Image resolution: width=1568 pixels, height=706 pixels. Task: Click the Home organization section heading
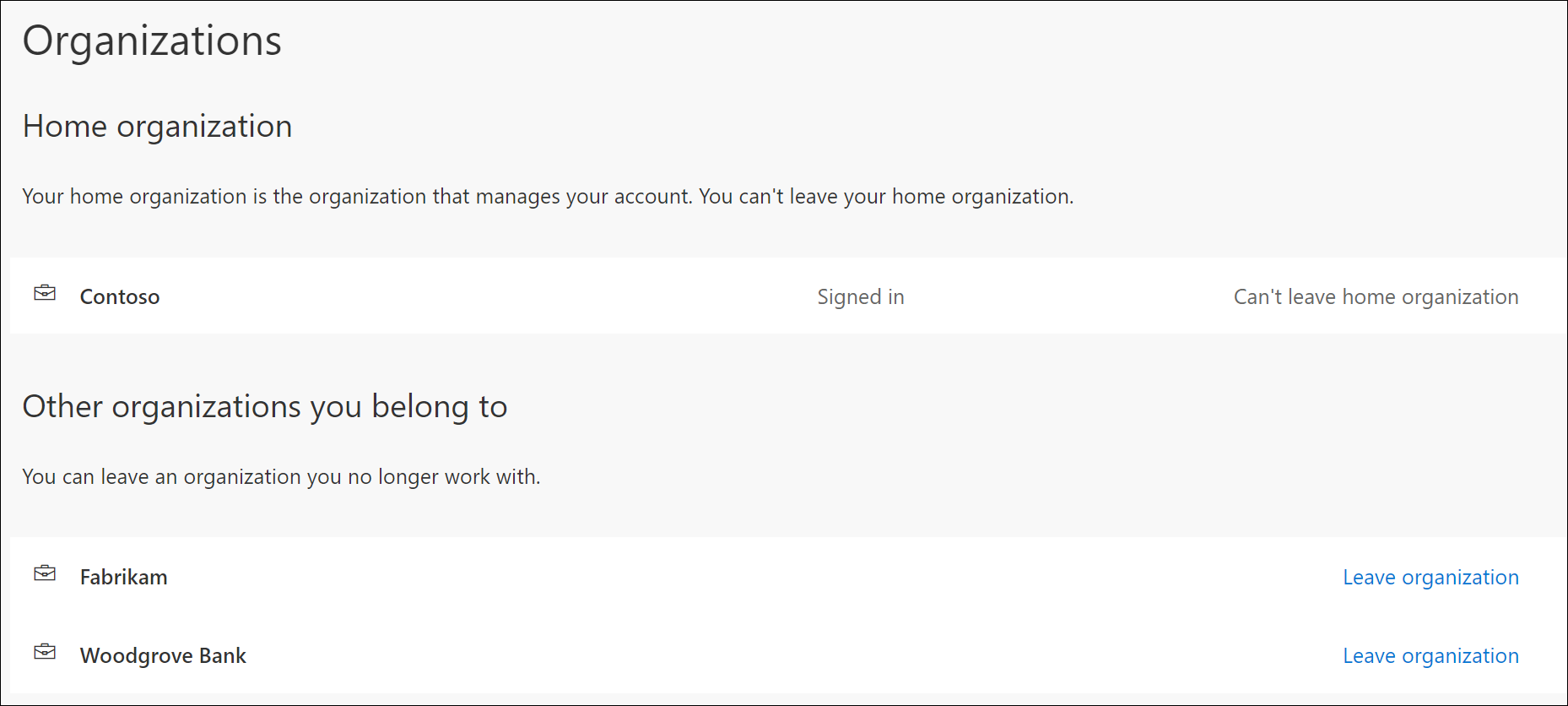pos(157,126)
